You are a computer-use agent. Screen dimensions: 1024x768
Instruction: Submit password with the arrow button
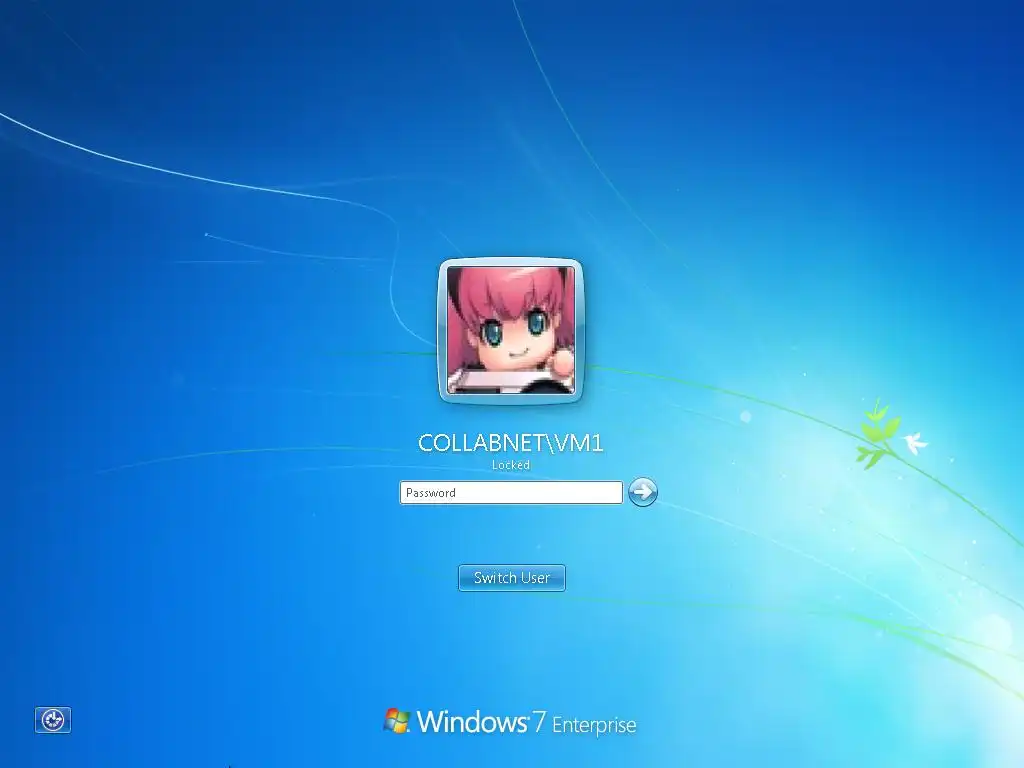[643, 492]
